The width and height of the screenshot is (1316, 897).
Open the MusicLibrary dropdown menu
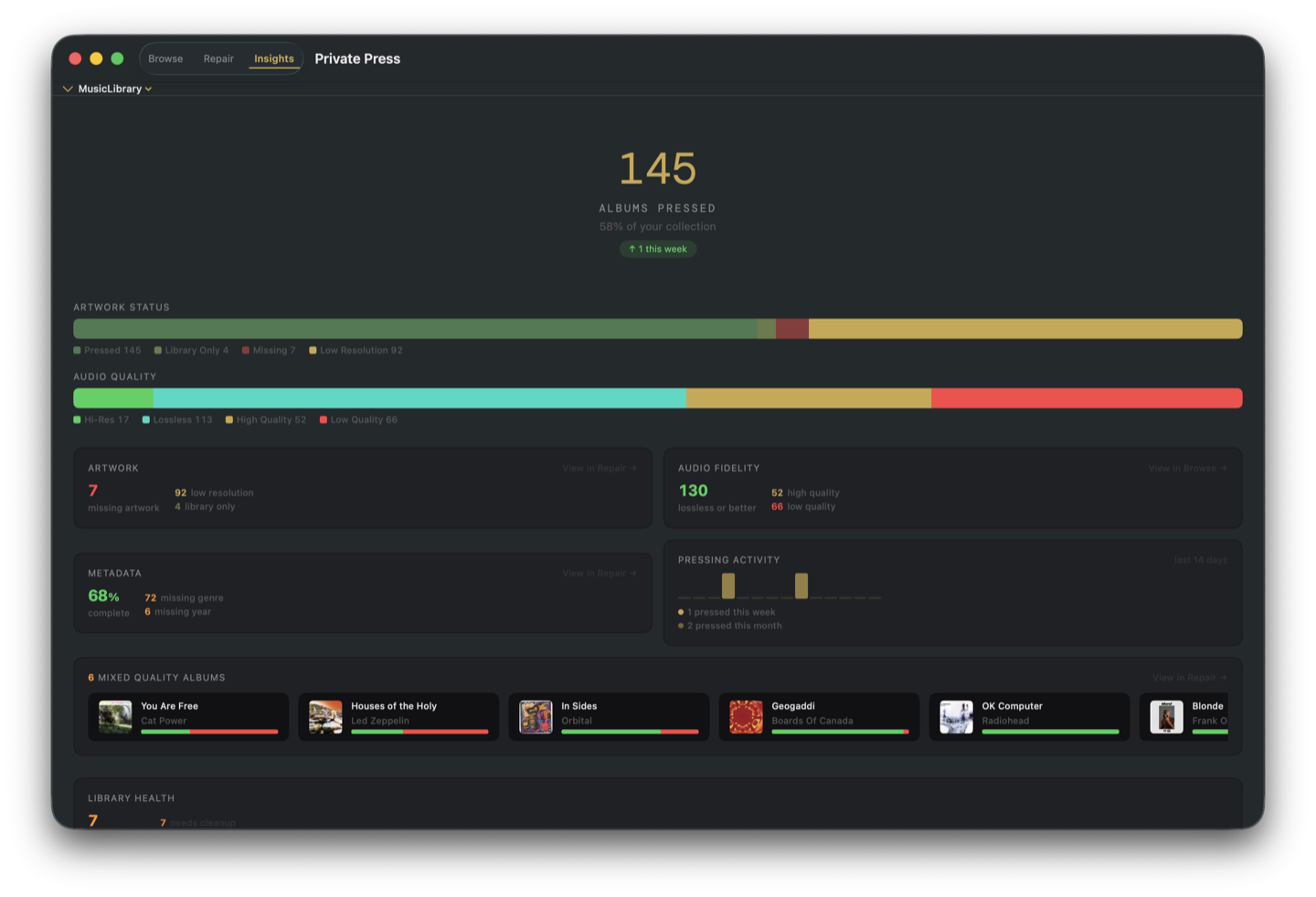point(151,89)
